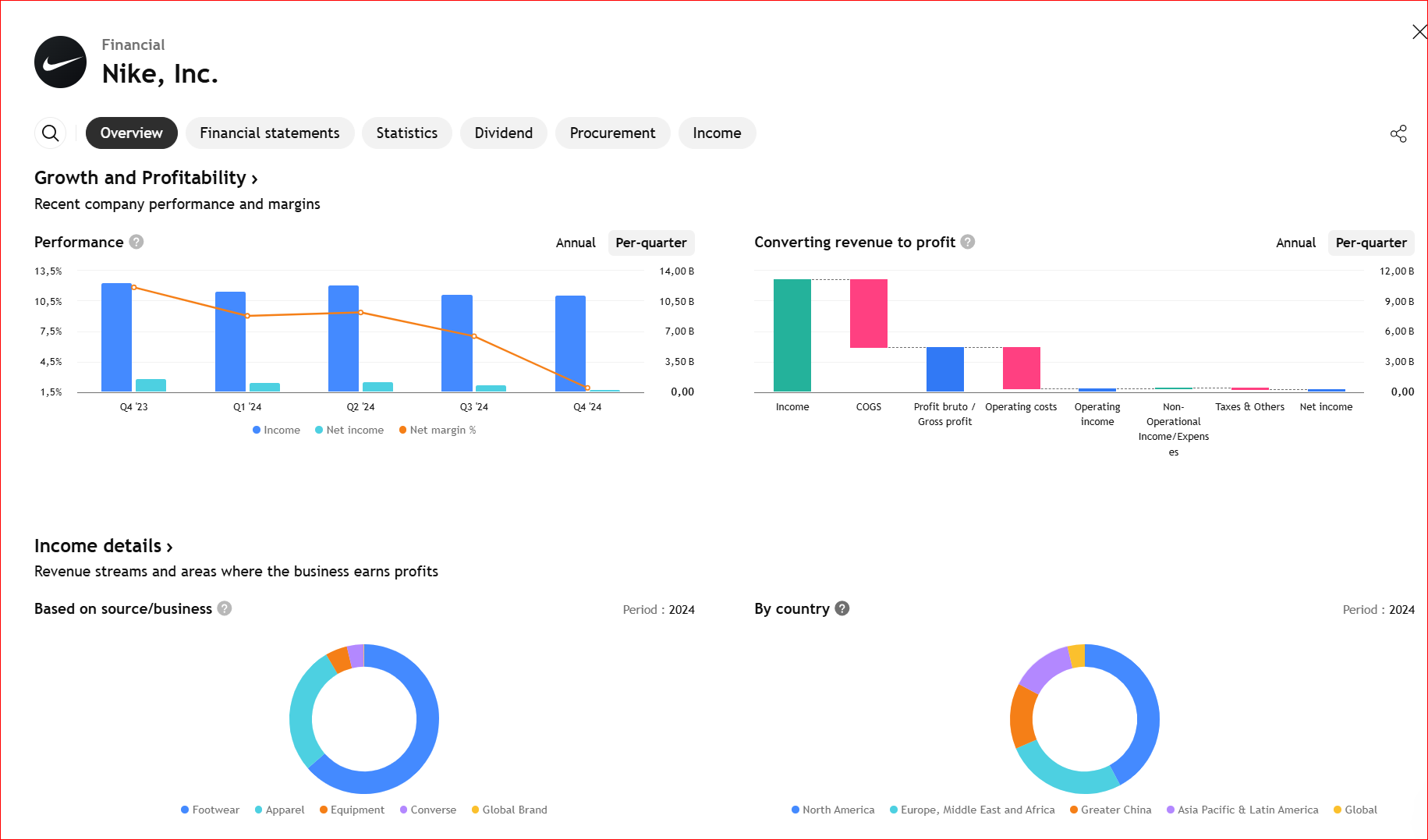Image resolution: width=1428 pixels, height=840 pixels.
Task: Select Per-quarter for Performance chart
Action: [x=650, y=243]
